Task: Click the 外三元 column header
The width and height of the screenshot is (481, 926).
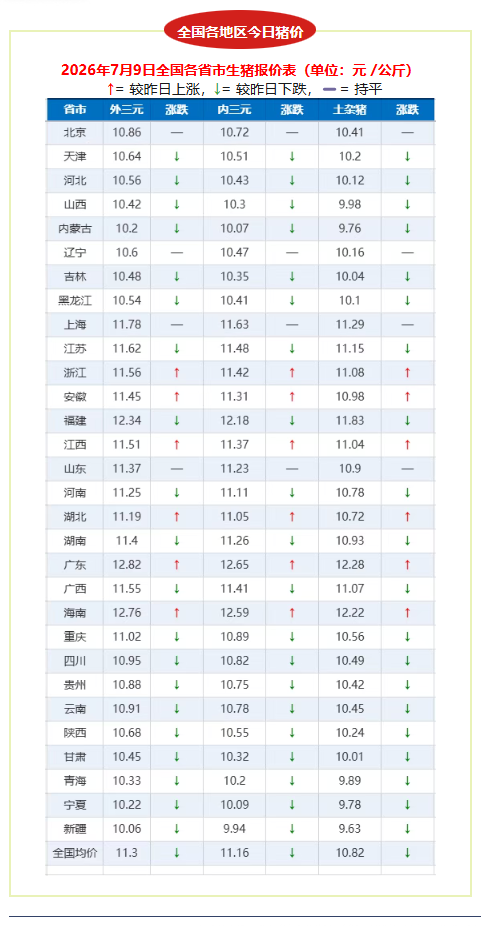Action: (x=127, y=110)
